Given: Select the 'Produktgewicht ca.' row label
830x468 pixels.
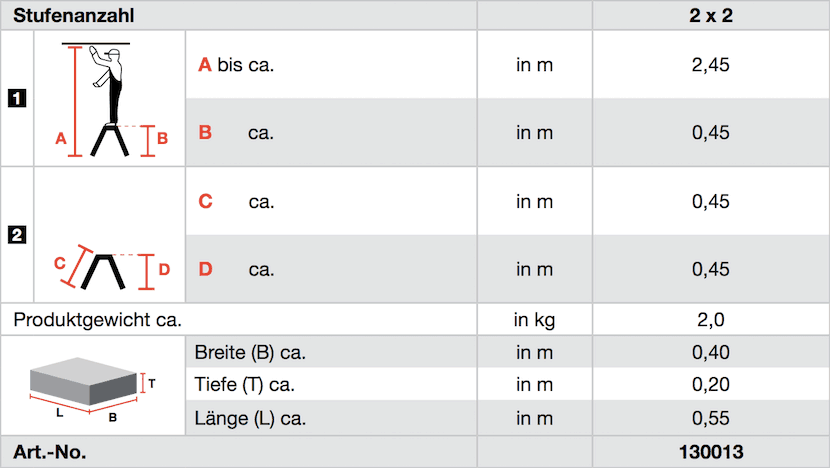Looking at the screenshot, I should pos(97,320).
